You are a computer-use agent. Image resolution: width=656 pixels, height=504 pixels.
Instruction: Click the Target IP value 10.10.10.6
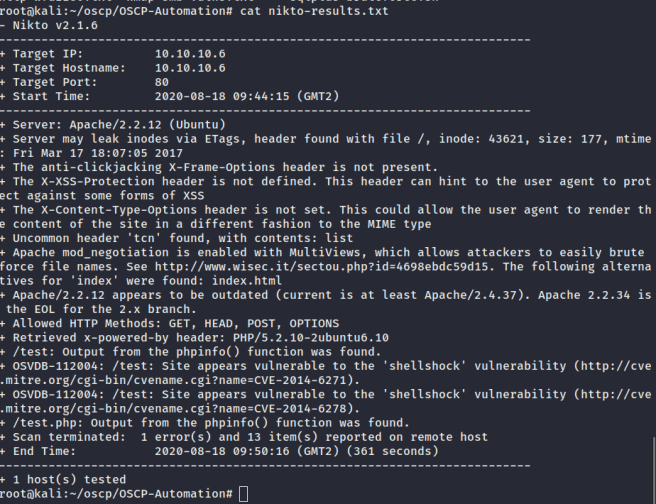pos(190,52)
